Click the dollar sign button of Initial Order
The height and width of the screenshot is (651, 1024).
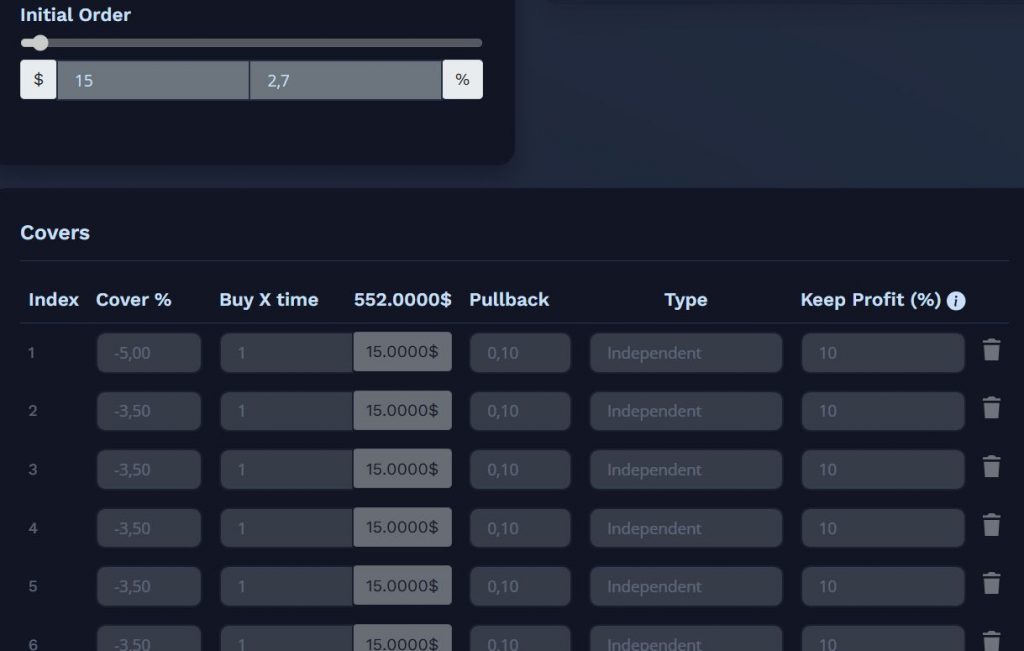click(39, 80)
